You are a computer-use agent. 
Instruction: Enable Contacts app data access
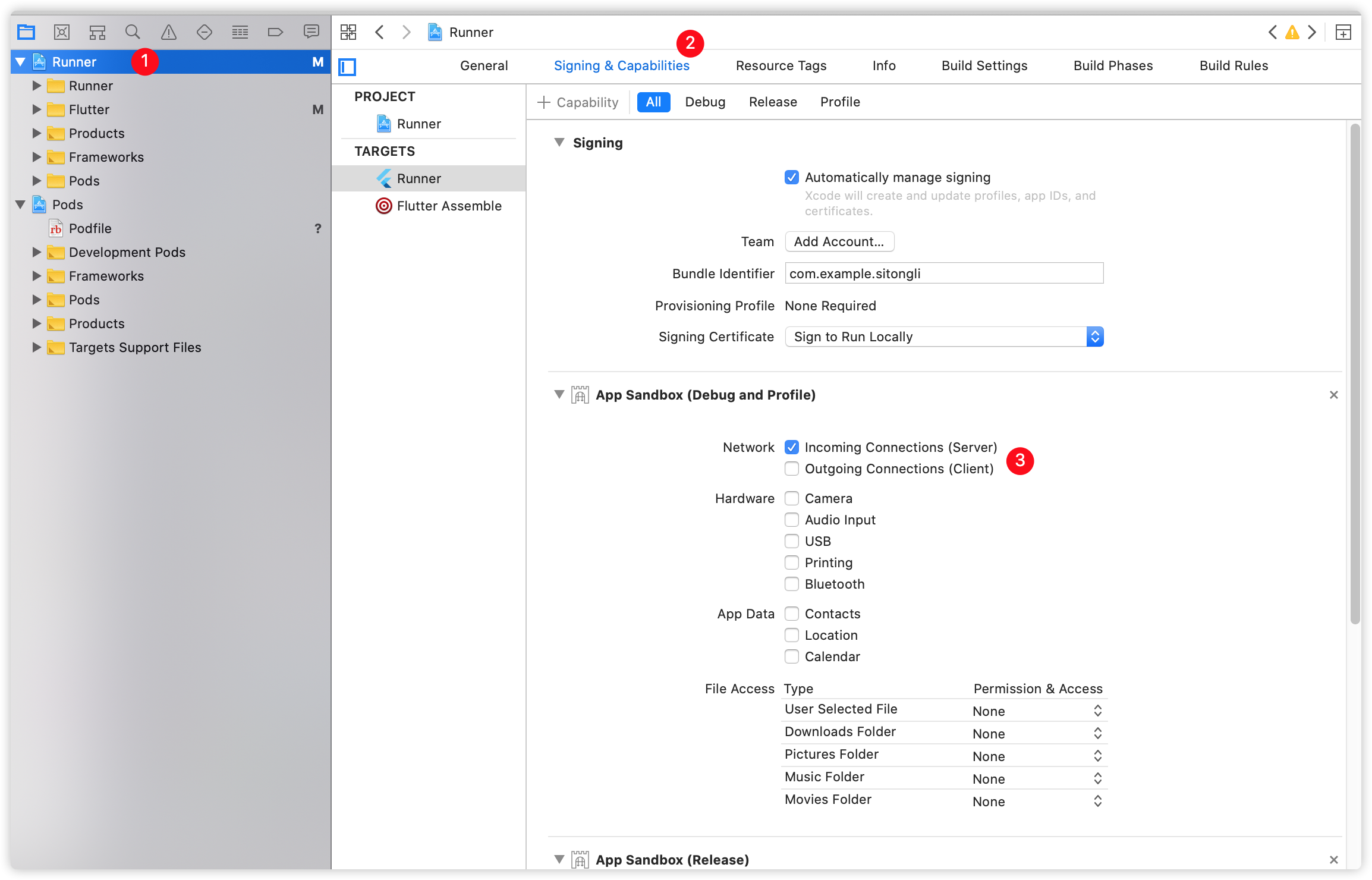792,614
